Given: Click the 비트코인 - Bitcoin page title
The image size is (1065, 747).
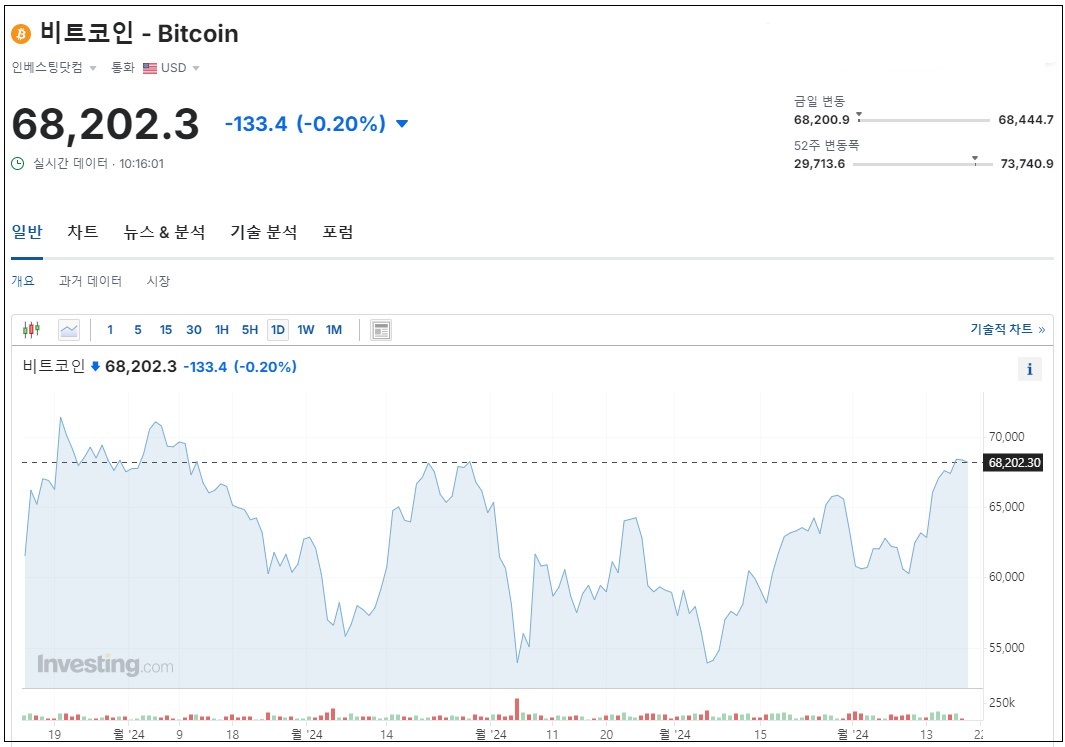Looking at the screenshot, I should point(139,33).
